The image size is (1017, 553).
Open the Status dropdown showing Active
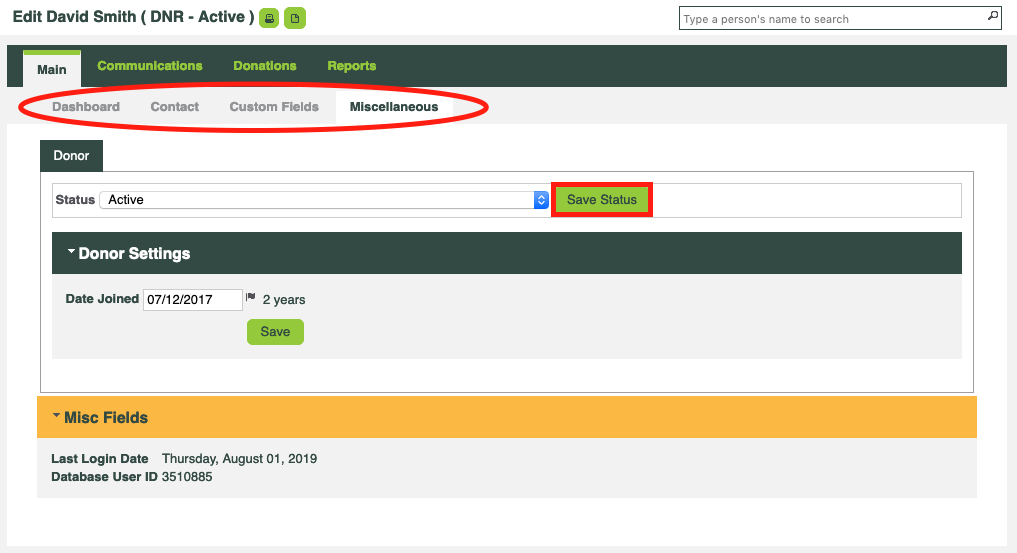pos(324,200)
